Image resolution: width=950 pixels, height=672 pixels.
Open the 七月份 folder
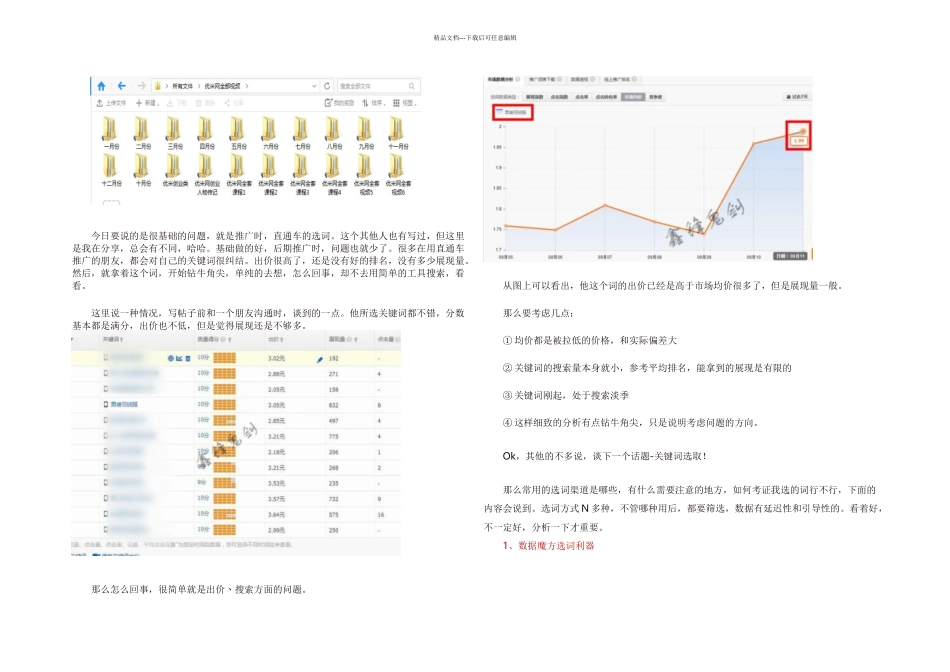click(x=302, y=132)
